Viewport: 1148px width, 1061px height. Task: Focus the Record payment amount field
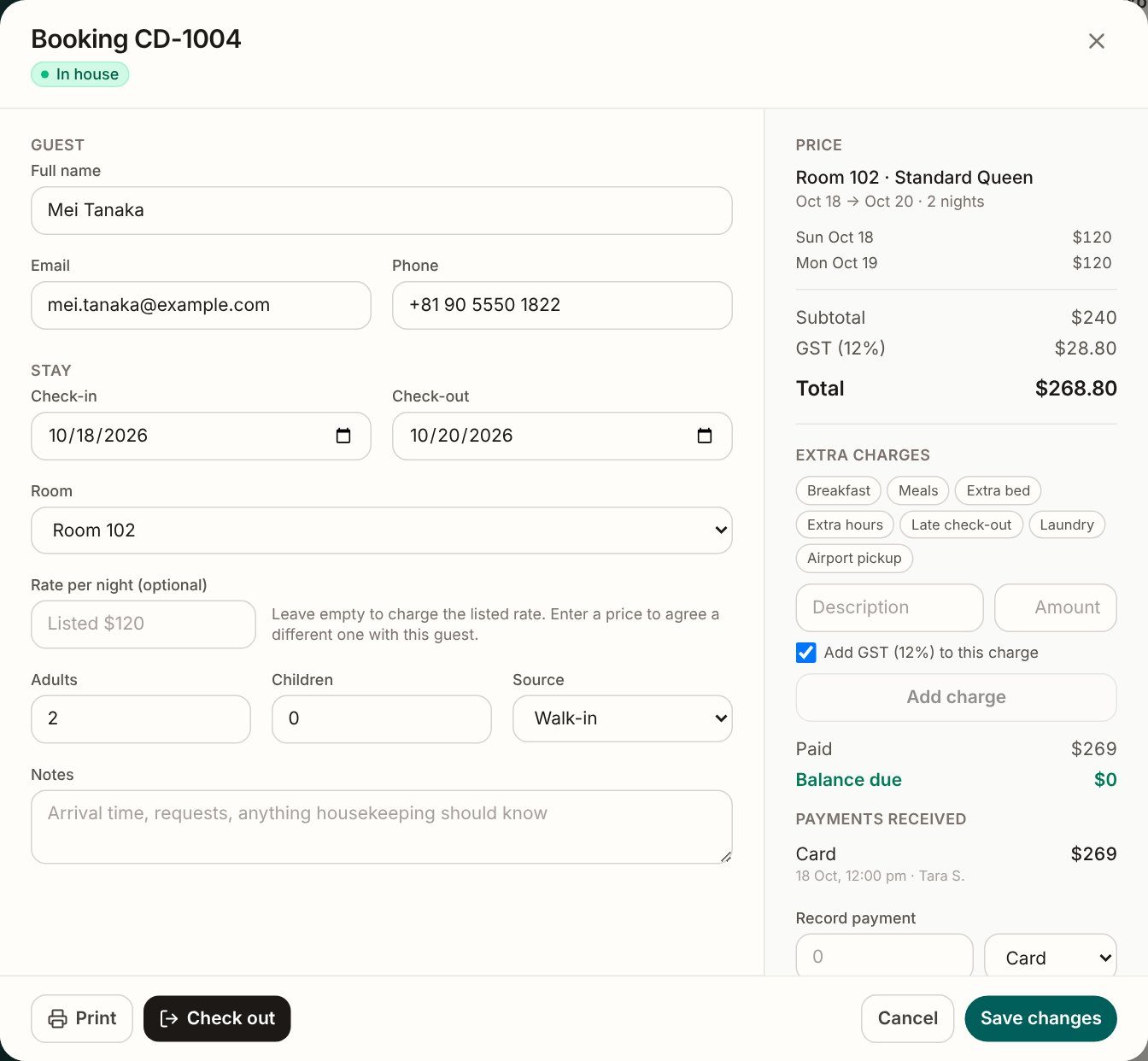pos(884,955)
